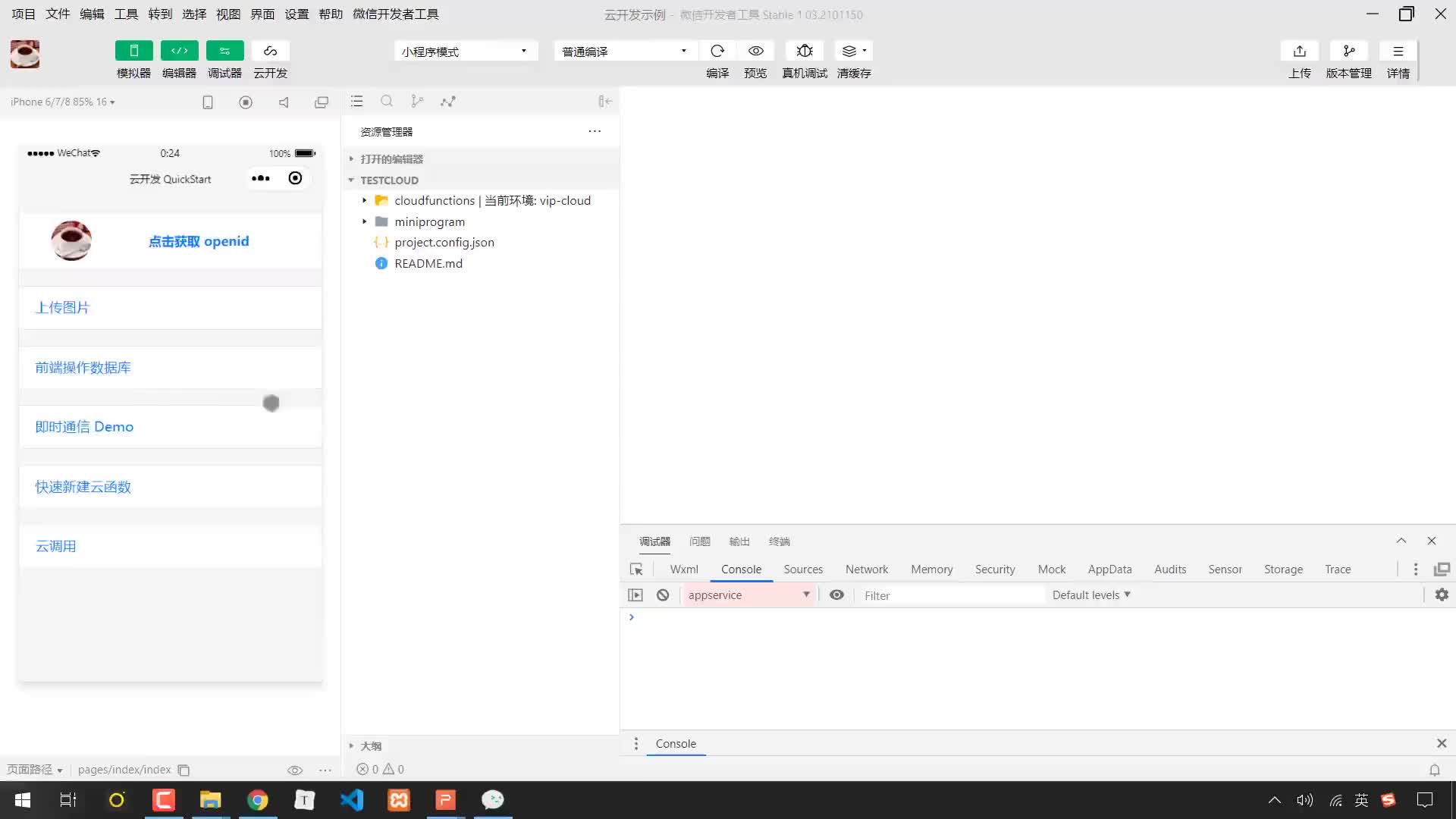The width and height of the screenshot is (1456, 819).
Task: Open the Default levels dropdown
Action: (1091, 595)
